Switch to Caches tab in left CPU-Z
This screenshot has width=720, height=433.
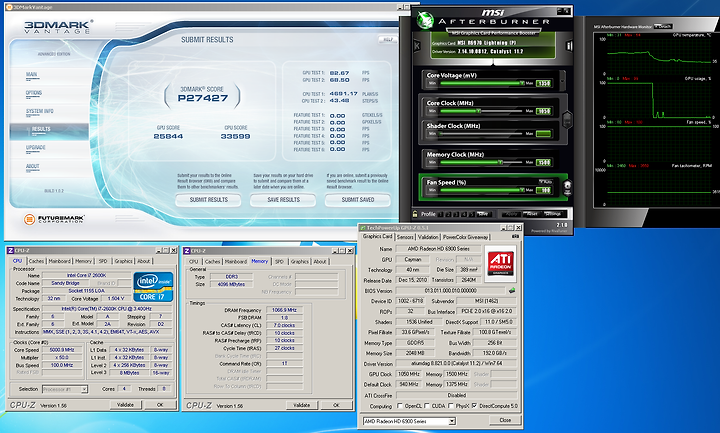coord(36,261)
